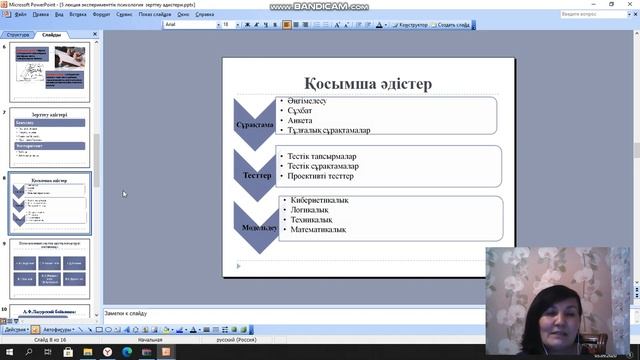Open dash style options
This screenshot has width=640, height=360.
point(216,329)
